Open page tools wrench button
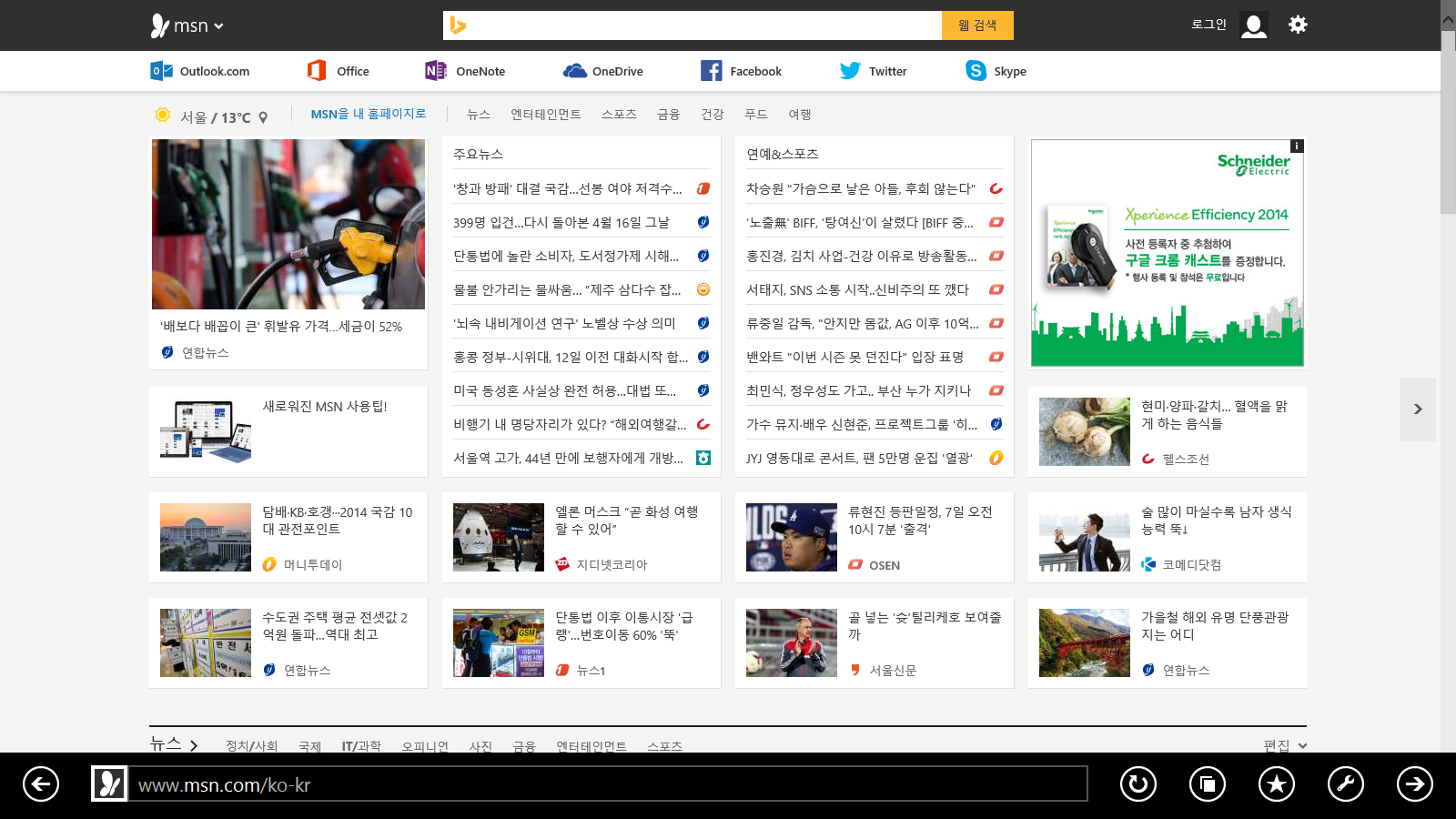 click(x=1346, y=784)
